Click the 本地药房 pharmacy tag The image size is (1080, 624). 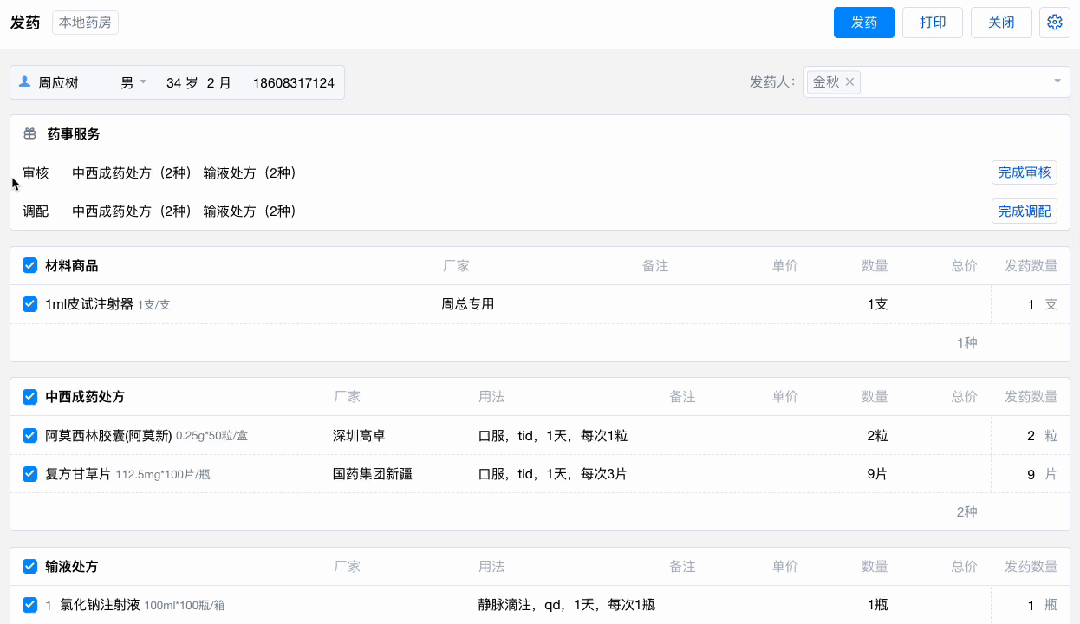pos(86,23)
